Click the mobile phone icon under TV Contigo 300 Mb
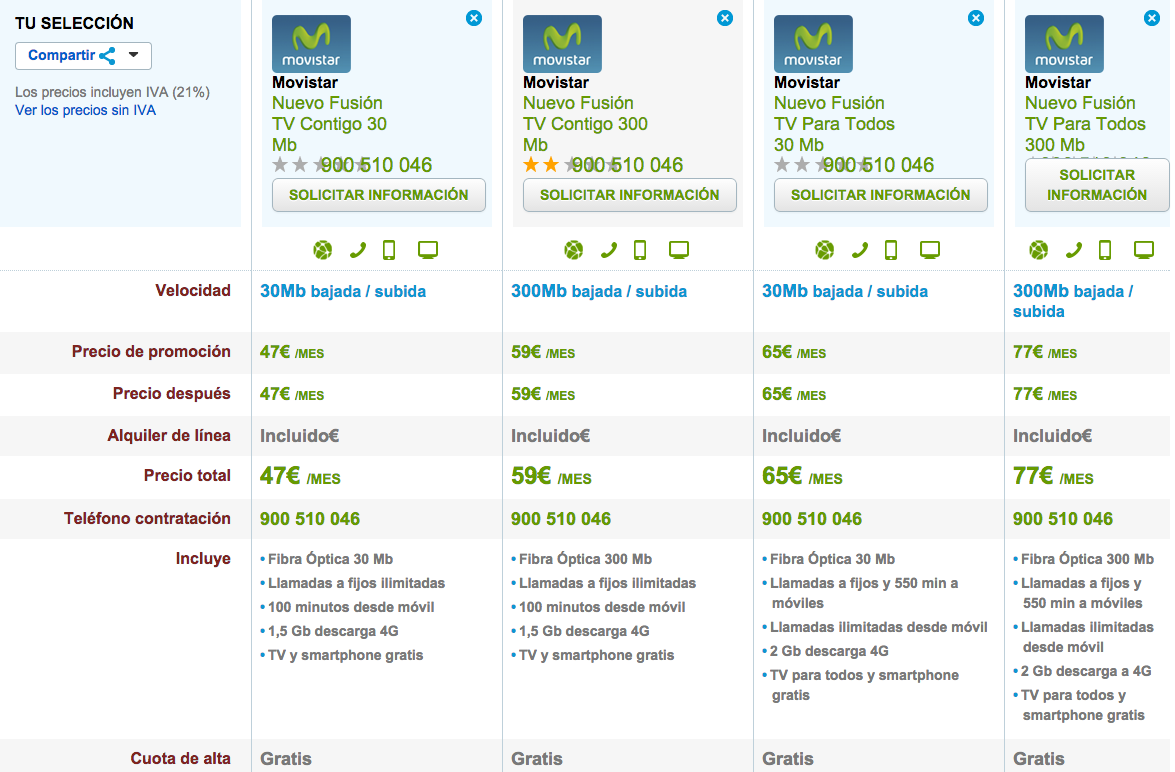This screenshot has height=772, width=1175. point(640,250)
